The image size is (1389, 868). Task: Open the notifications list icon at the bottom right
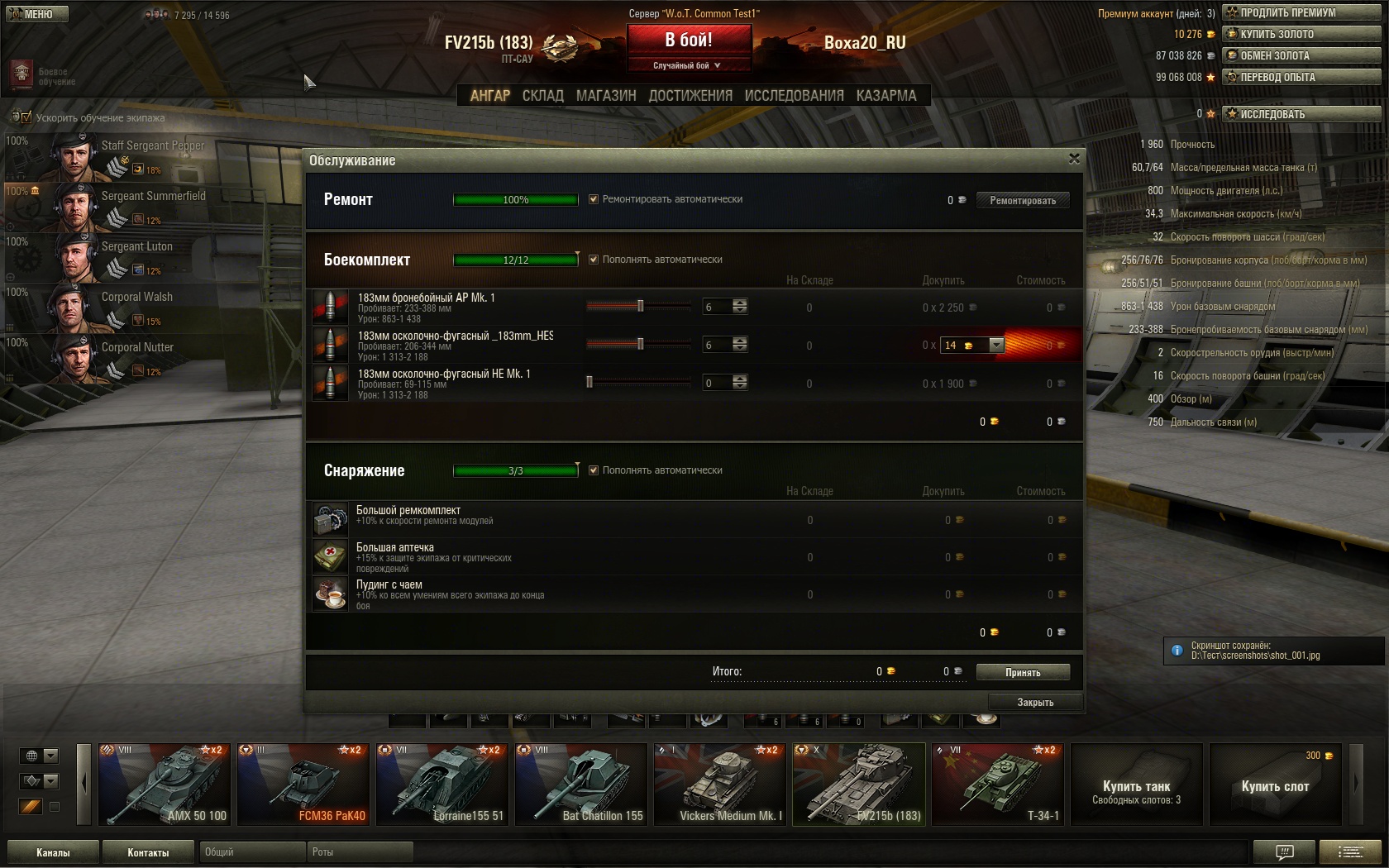pos(1350,851)
